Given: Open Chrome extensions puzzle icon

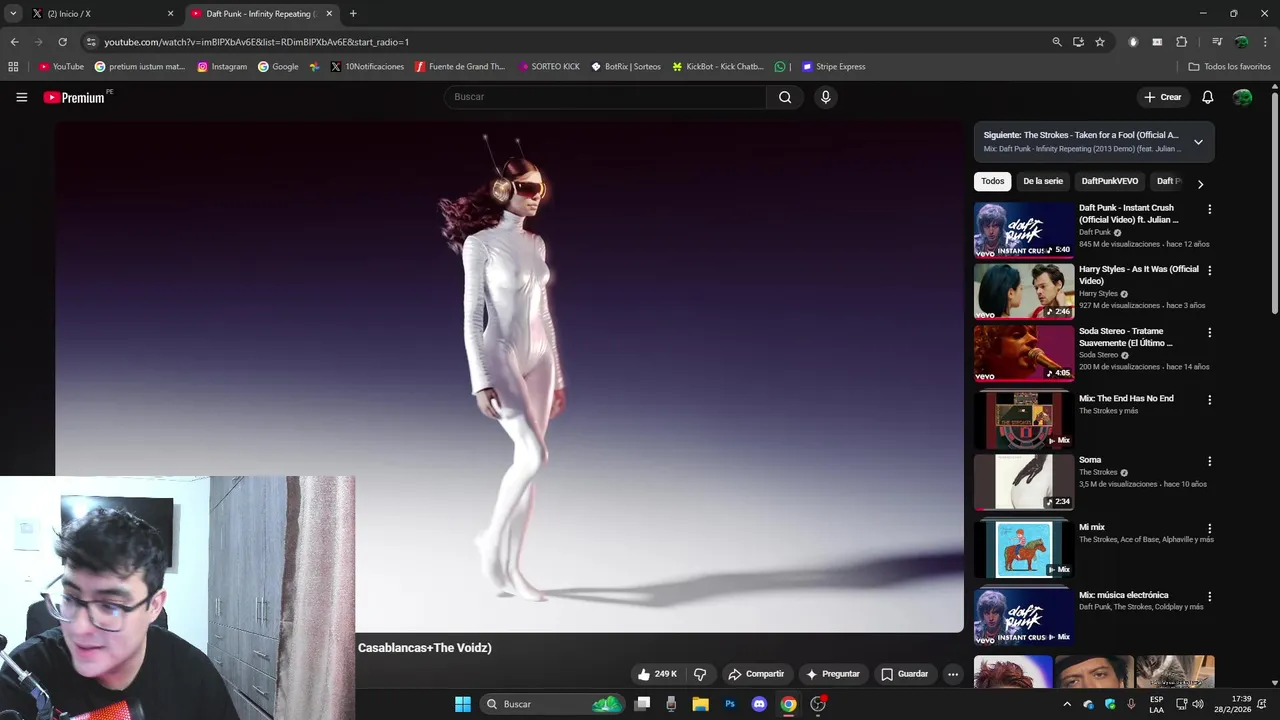Looking at the screenshot, I should 1181,42.
